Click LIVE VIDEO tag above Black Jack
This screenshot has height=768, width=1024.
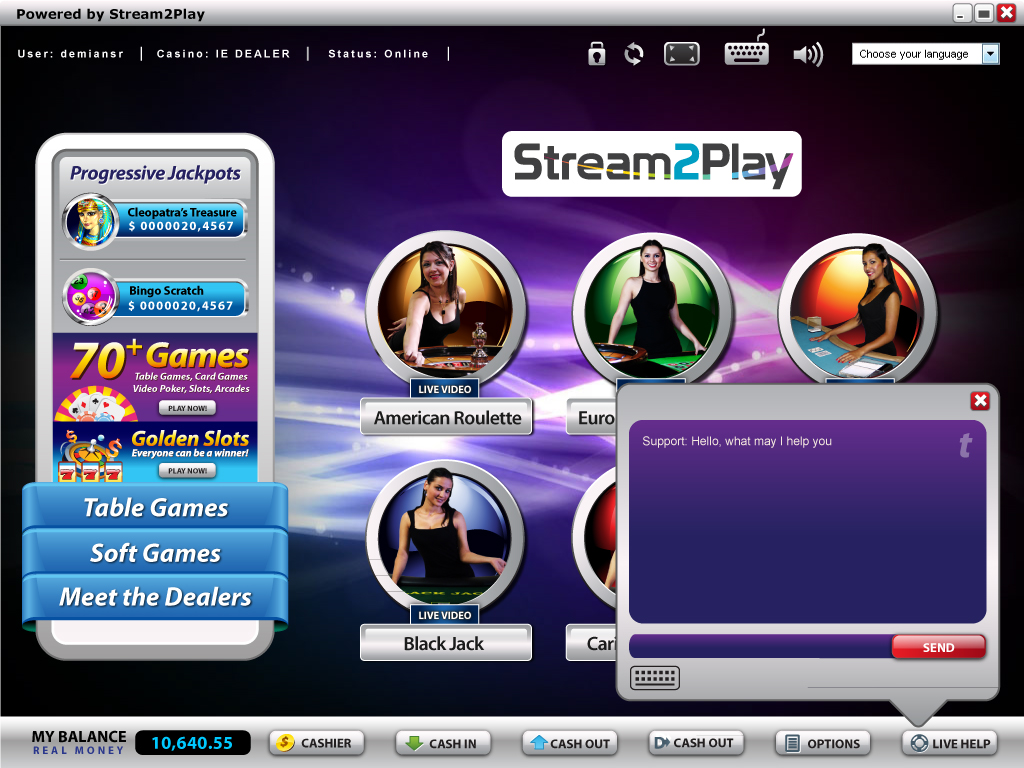pyautogui.click(x=445, y=615)
